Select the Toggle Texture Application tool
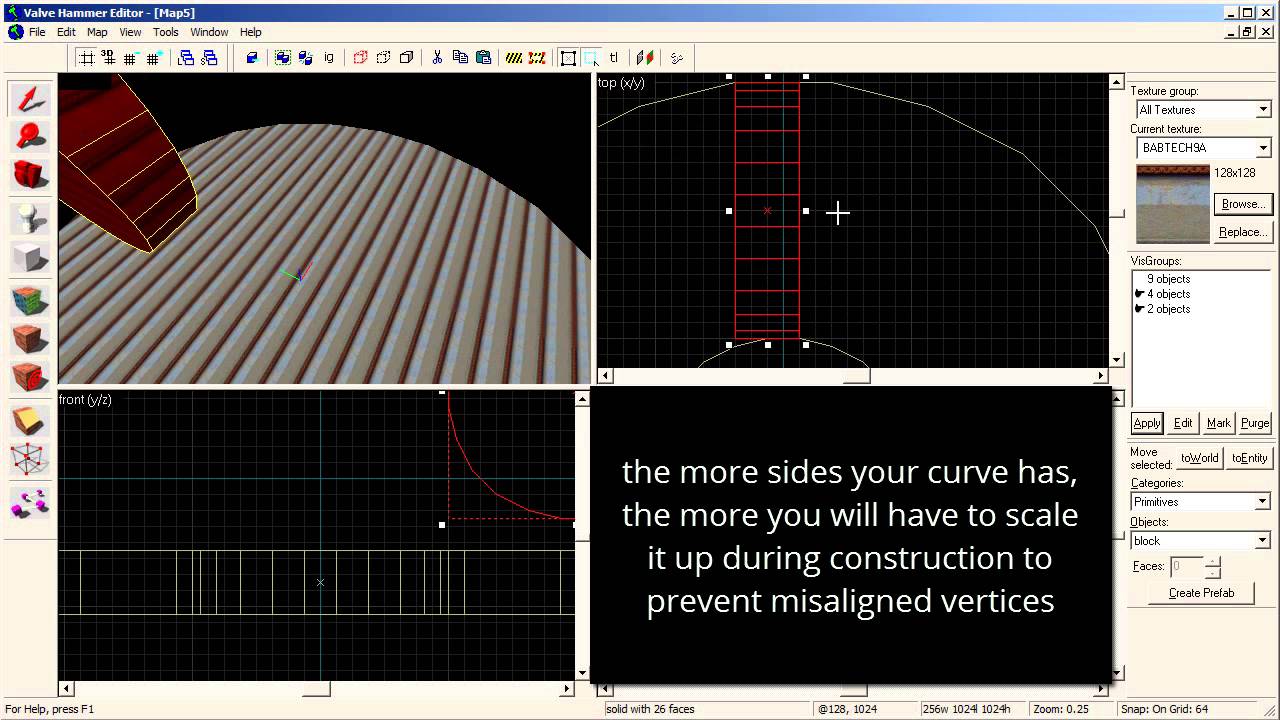Image resolution: width=1280 pixels, height=720 pixels. coord(30,300)
